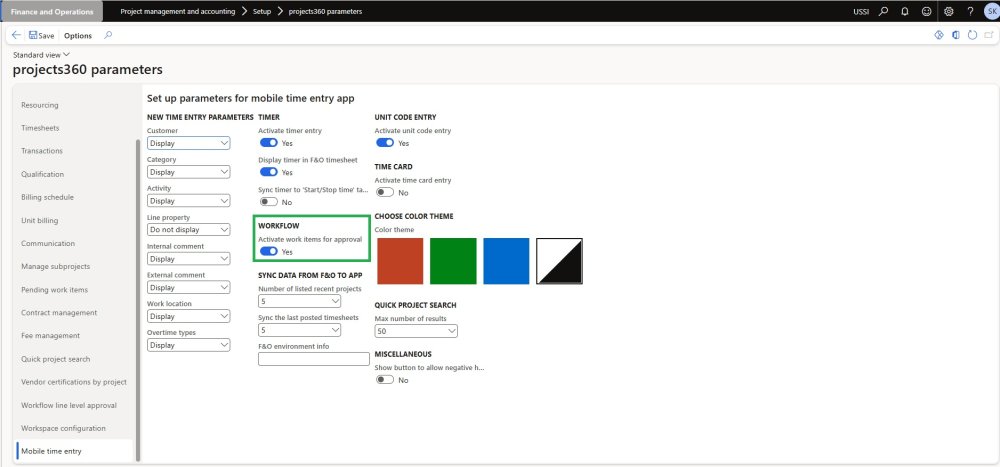This screenshot has height=467, width=1000.
Task: Click Project management and accounting breadcrumb
Action: coord(177,11)
